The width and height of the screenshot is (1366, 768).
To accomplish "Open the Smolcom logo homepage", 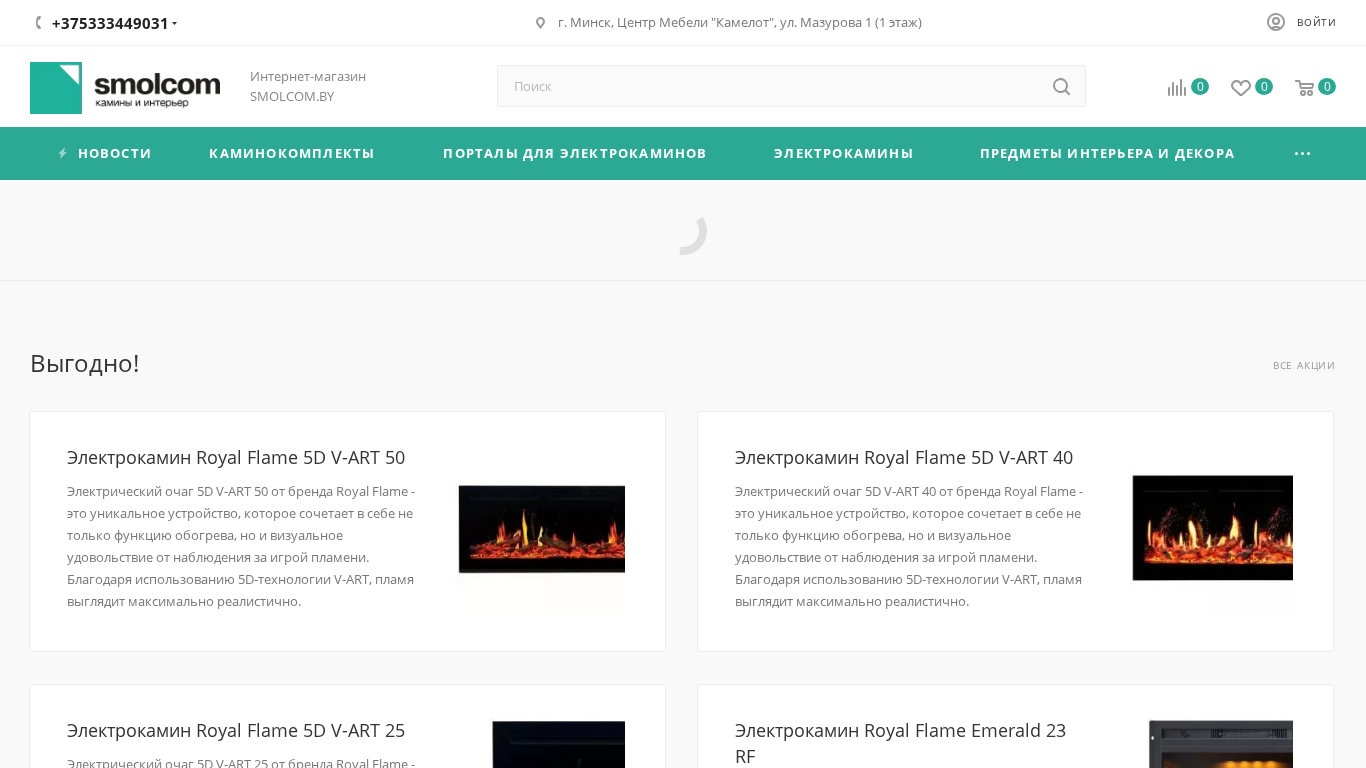I will click(x=125, y=88).
